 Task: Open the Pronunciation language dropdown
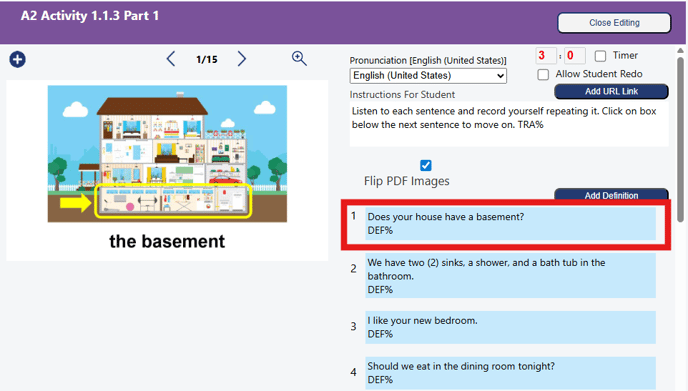(x=428, y=75)
